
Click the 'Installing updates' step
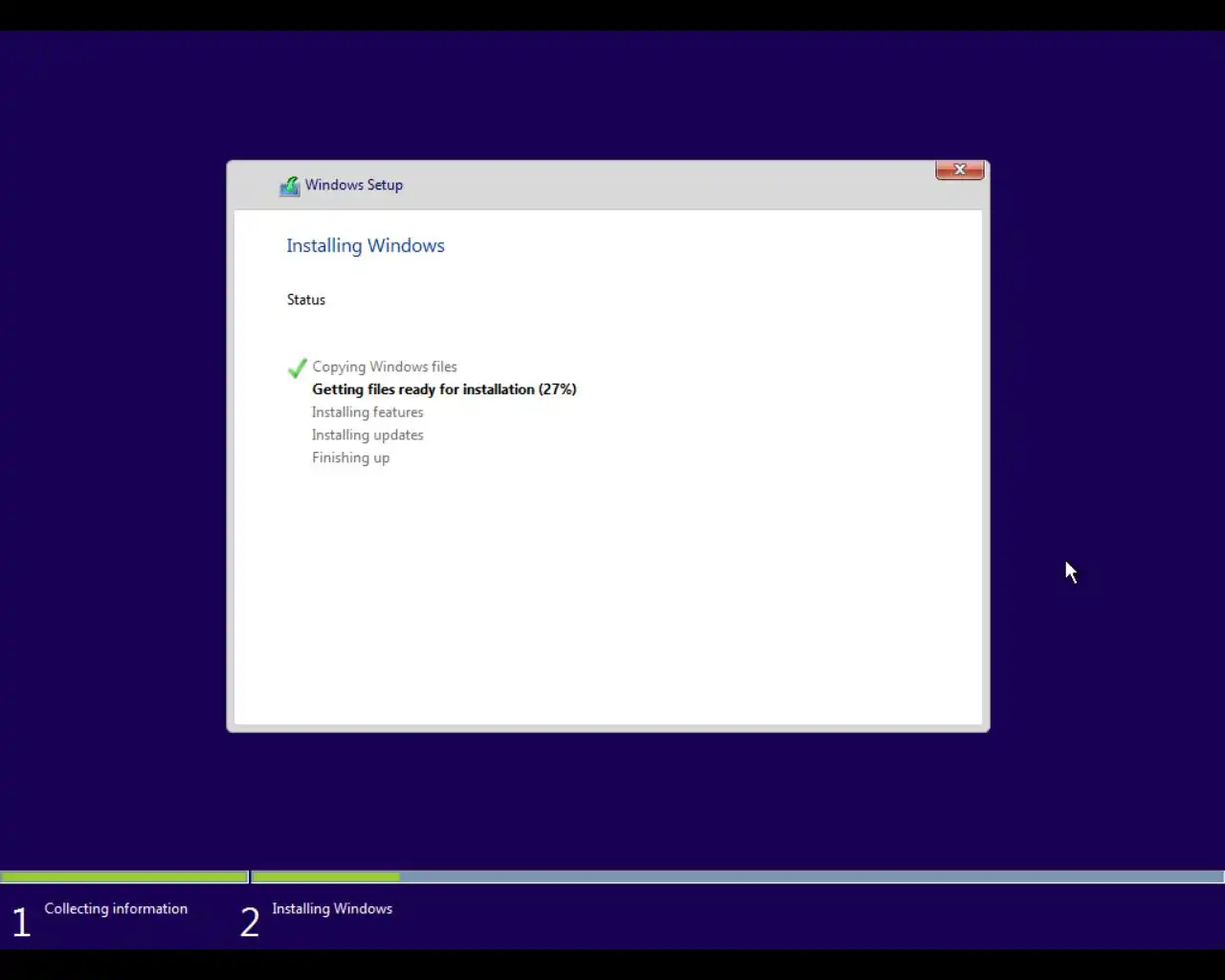[367, 435]
